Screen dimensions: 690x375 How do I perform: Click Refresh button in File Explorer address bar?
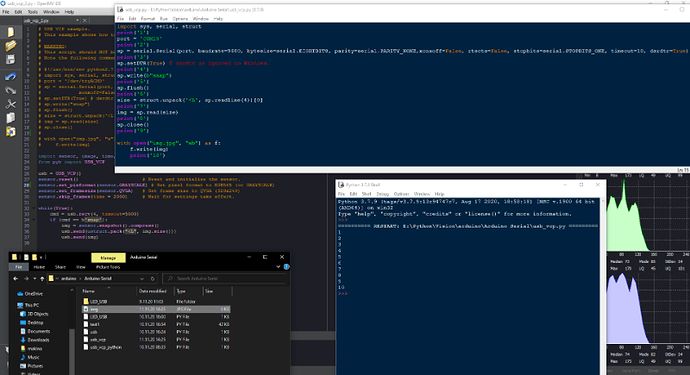(x=153, y=279)
